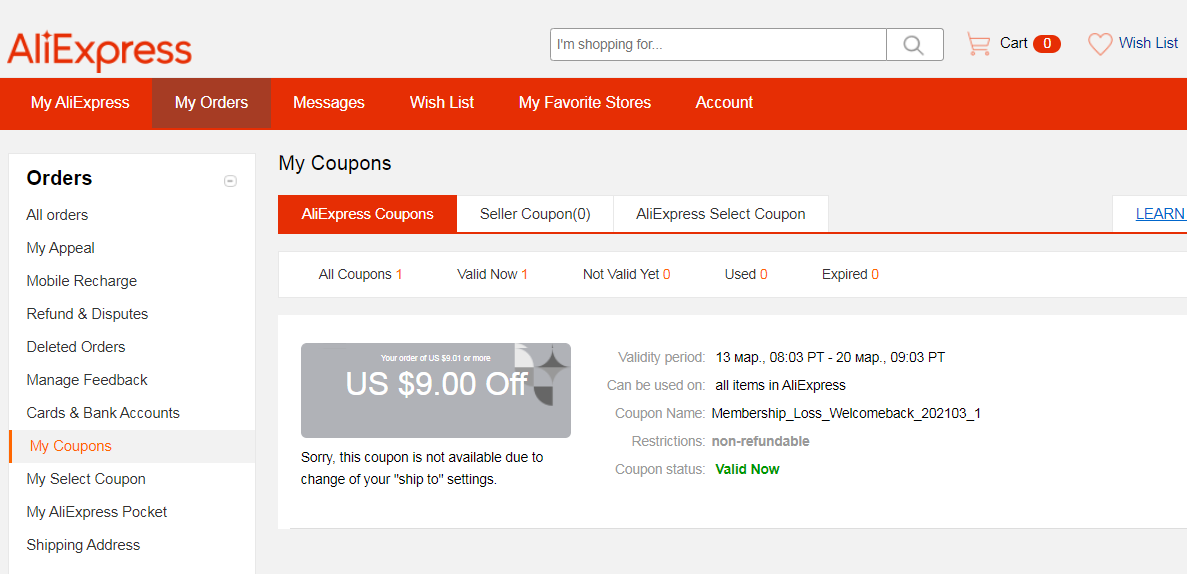
Task: Click the validity period date text
Action: tap(830, 357)
